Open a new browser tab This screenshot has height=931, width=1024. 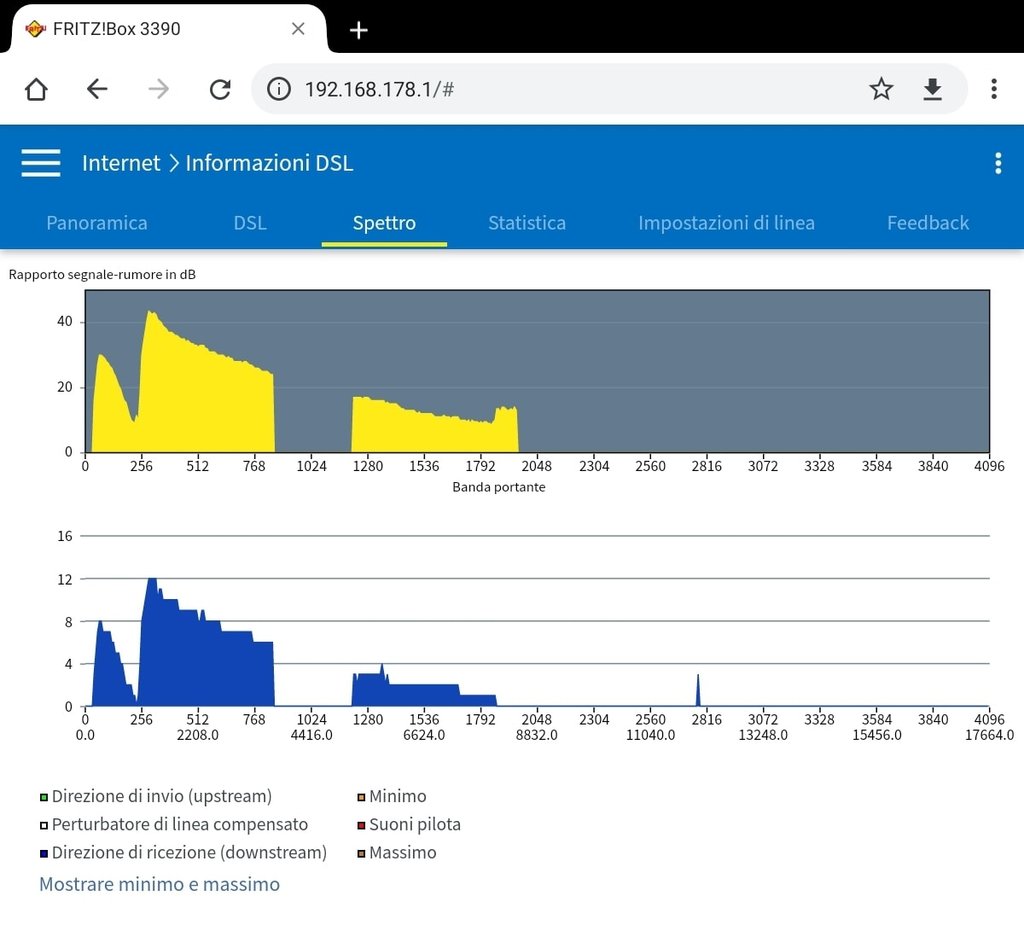[359, 30]
